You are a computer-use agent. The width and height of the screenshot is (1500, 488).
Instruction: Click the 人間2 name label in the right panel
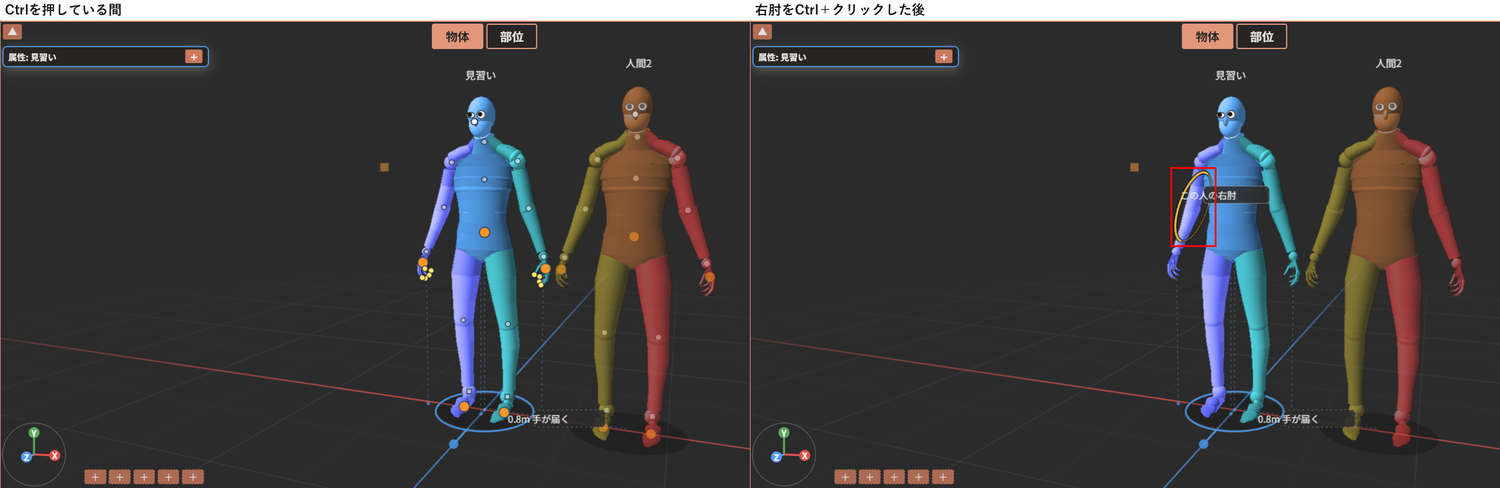pyautogui.click(x=1388, y=63)
